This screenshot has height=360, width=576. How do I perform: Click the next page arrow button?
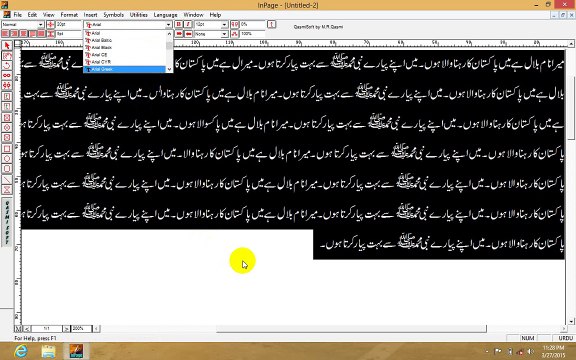pos(66,328)
